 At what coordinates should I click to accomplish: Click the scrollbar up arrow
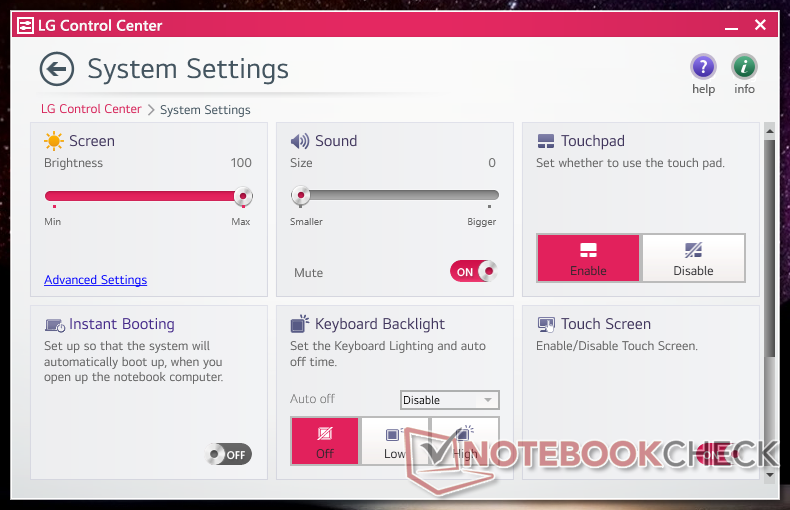click(769, 132)
